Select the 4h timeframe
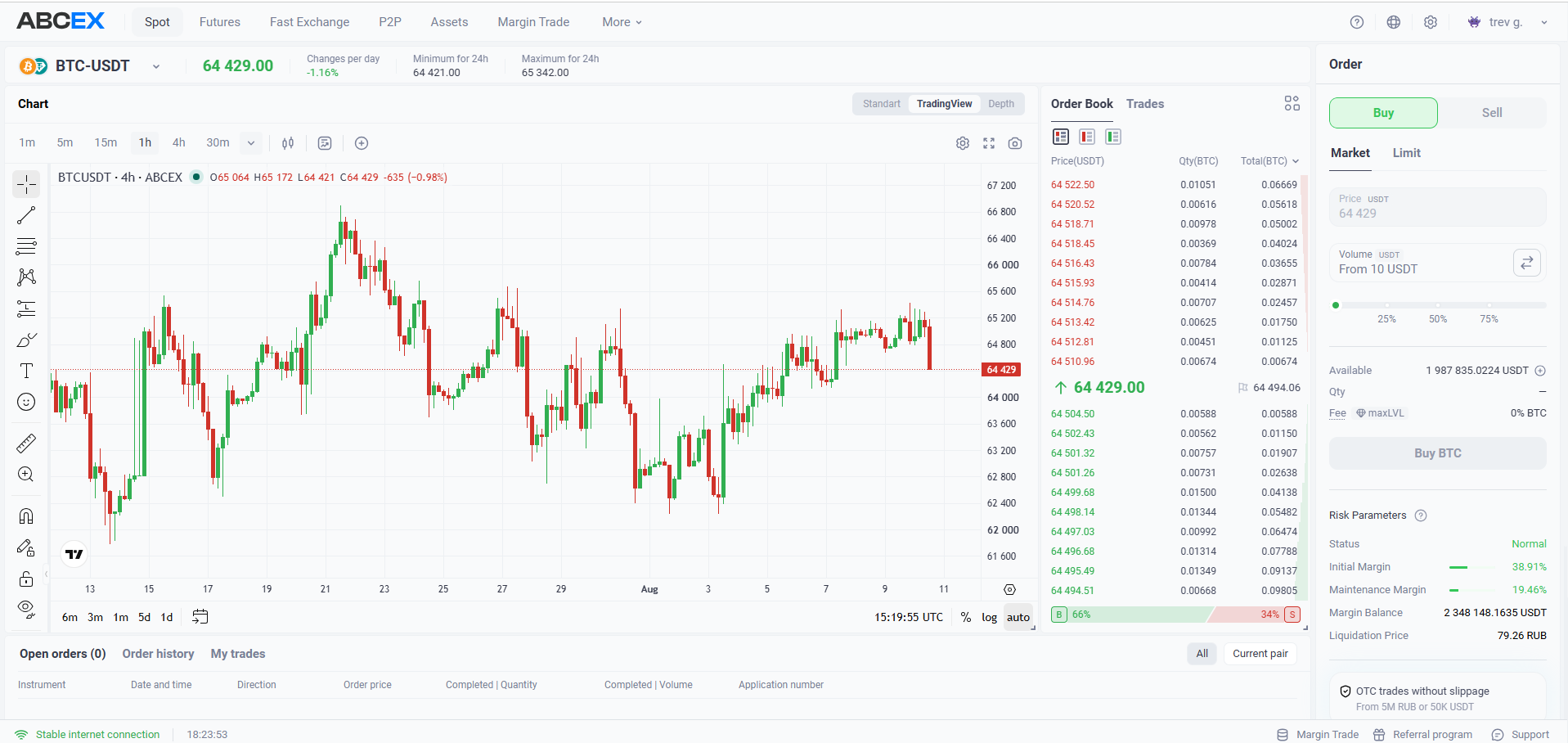Image resolution: width=1568 pixels, height=743 pixels. coord(179,142)
